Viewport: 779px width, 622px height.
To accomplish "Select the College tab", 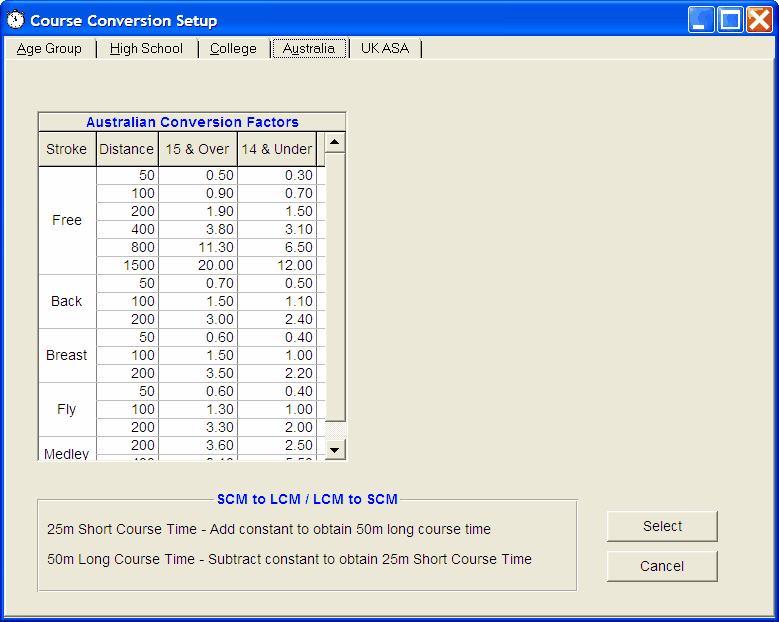I will pyautogui.click(x=233, y=48).
